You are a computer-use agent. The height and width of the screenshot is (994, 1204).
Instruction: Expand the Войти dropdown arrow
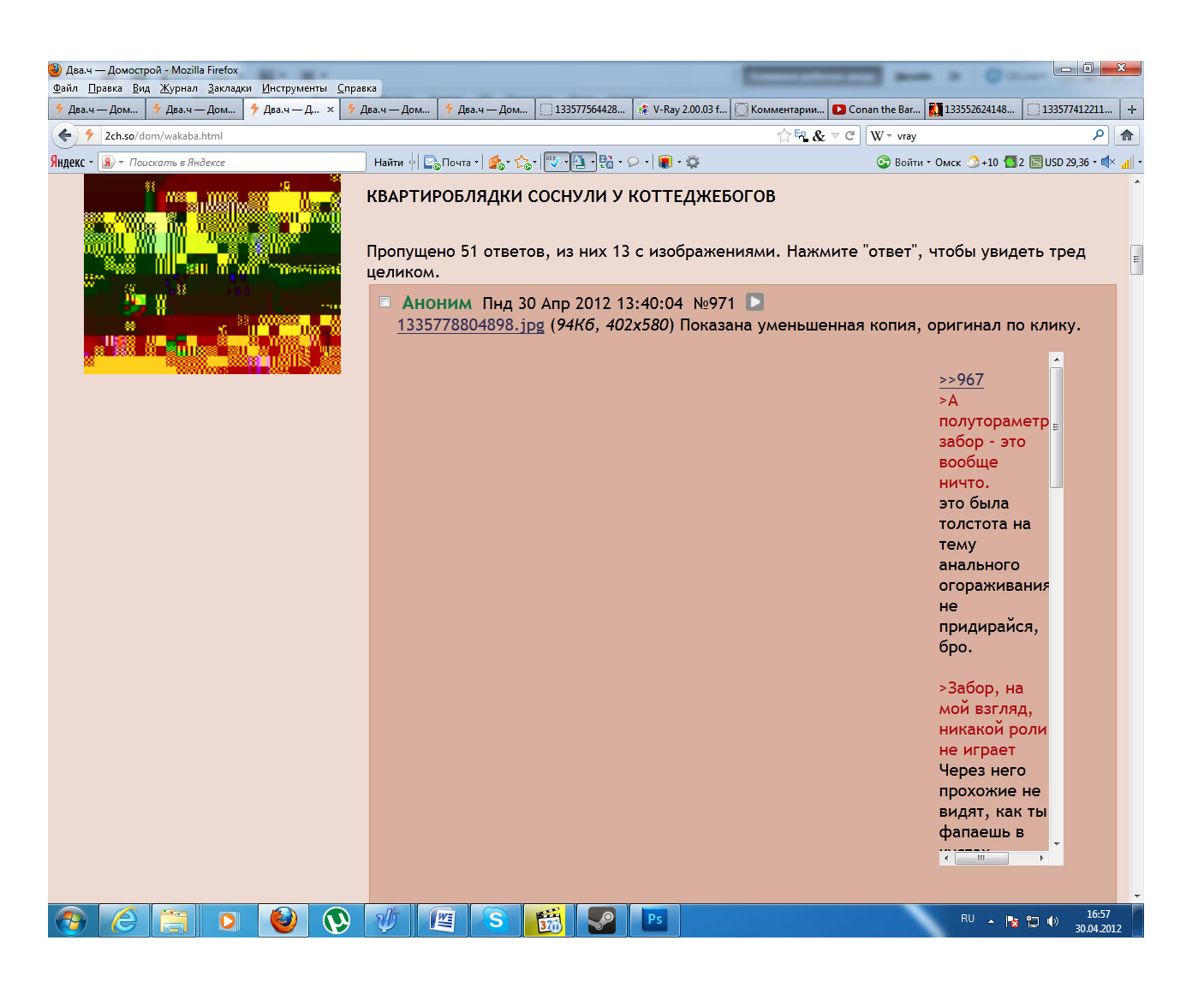point(928,162)
